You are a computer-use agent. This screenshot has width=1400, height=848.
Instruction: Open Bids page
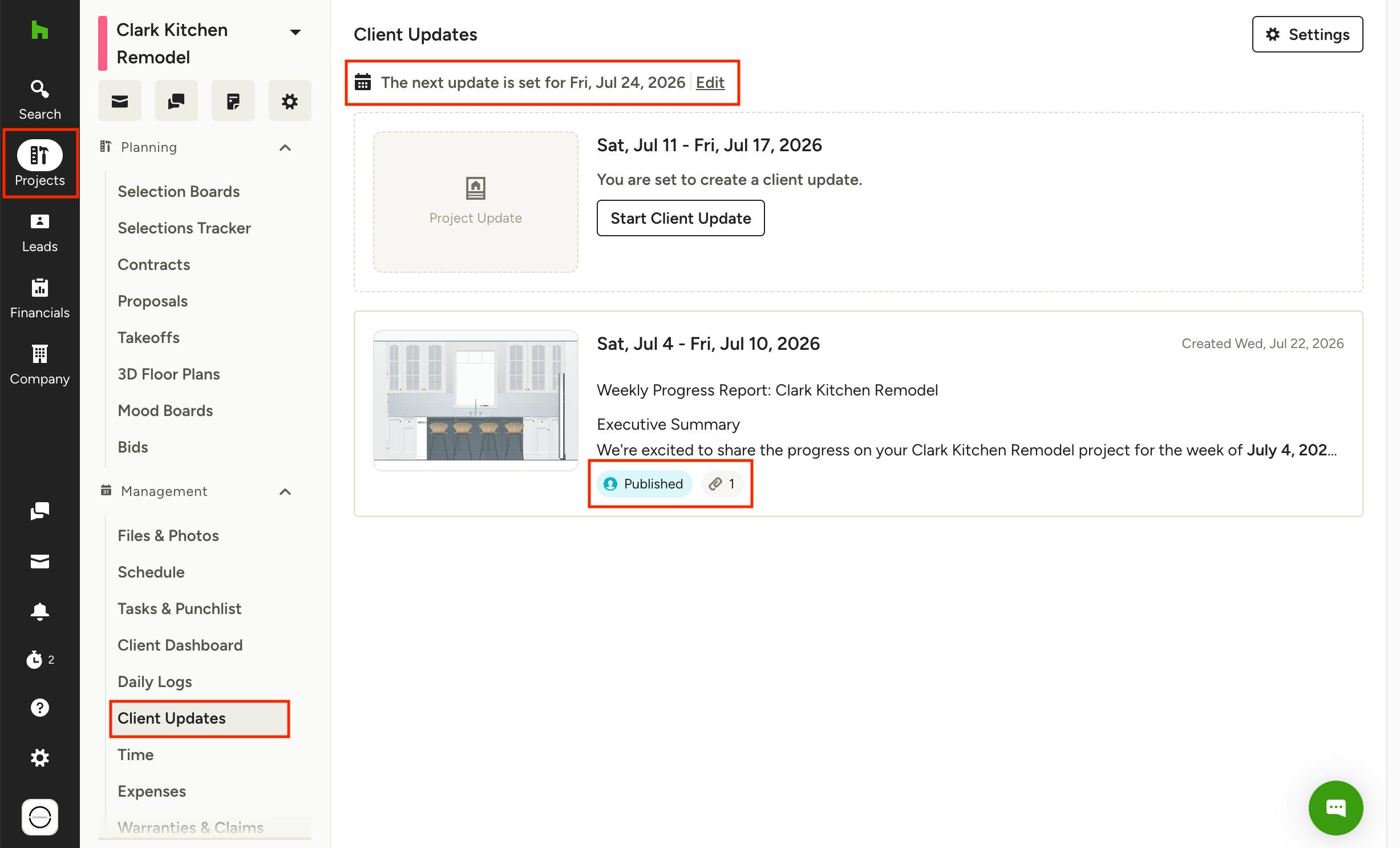click(x=132, y=447)
